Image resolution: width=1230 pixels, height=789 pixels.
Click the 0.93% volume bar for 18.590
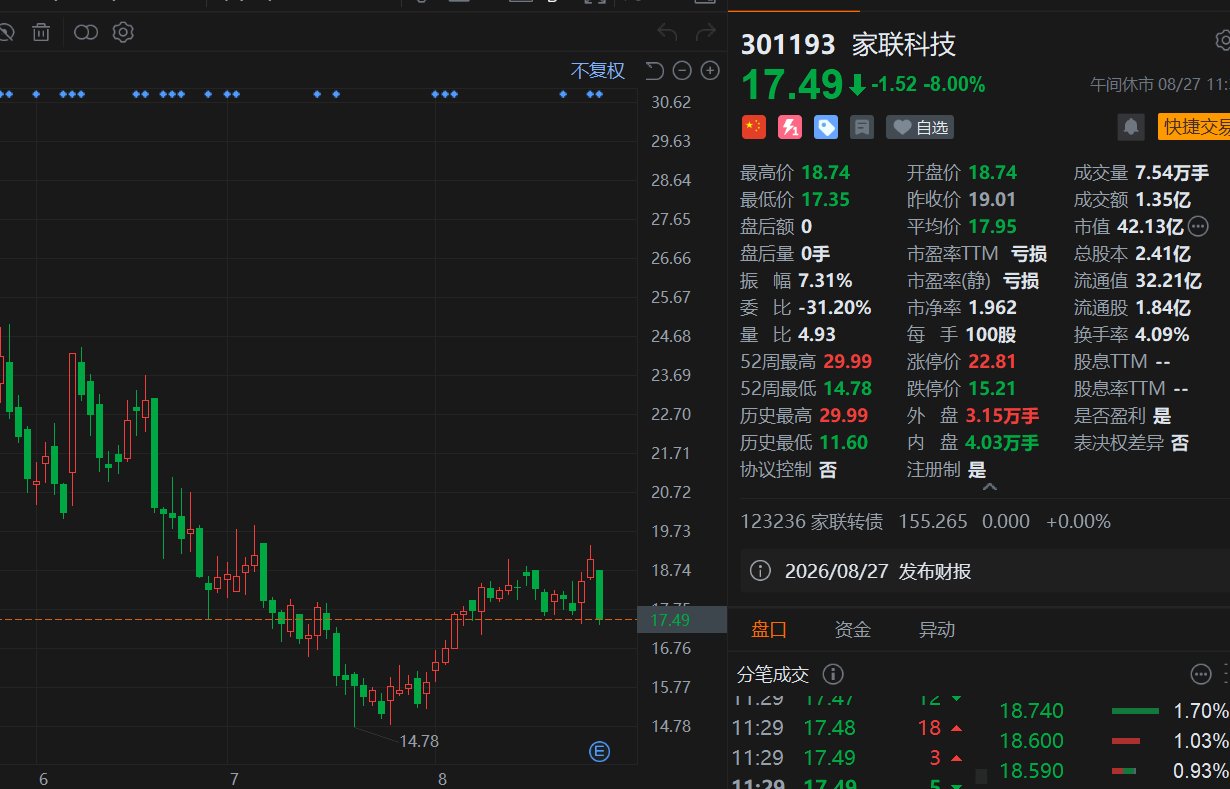point(1124,771)
